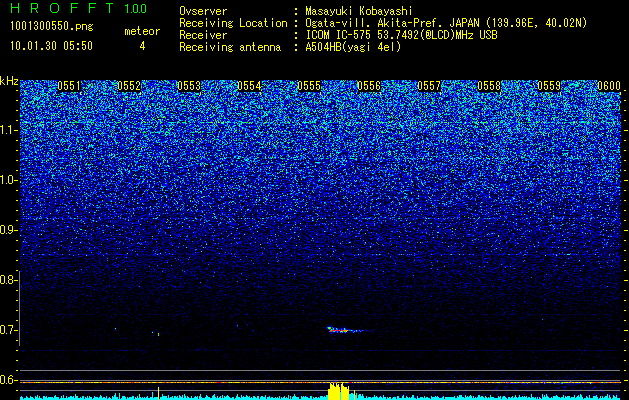Click the bright meteor echo streak near 0.7 kHz
The height and width of the screenshot is (400, 629).
[348, 330]
